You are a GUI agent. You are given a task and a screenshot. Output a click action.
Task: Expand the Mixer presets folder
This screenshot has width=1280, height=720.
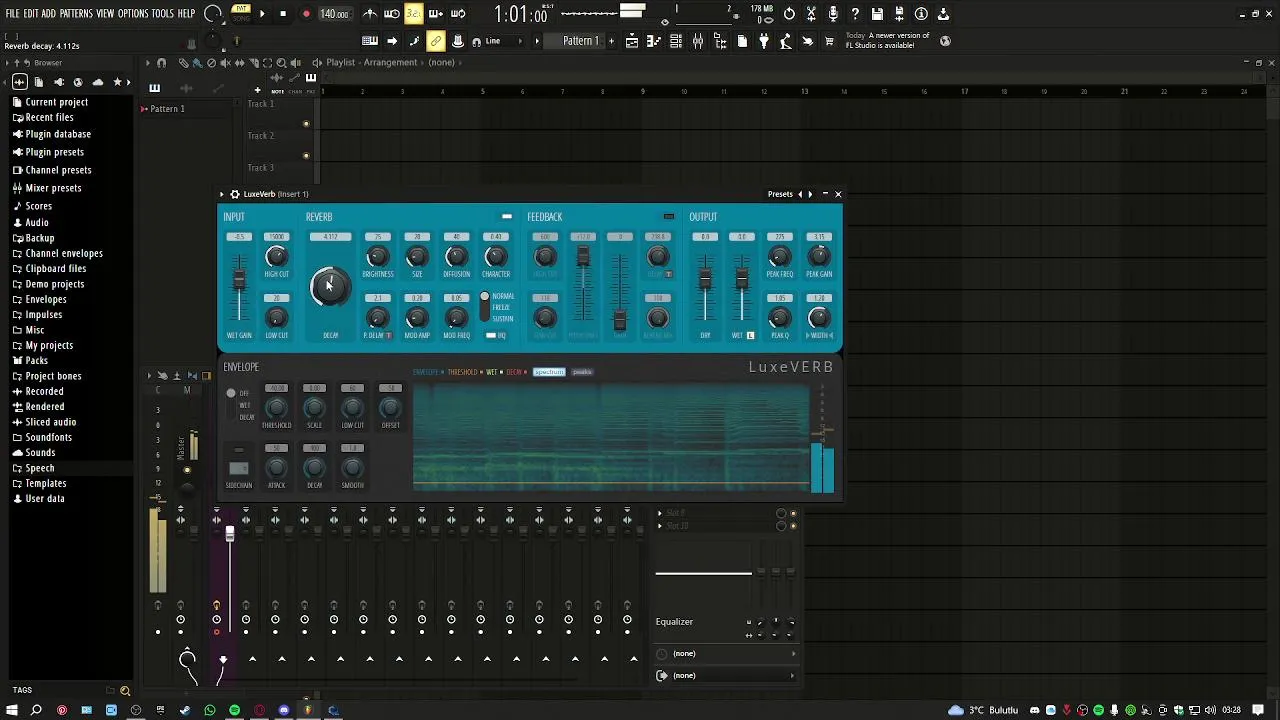53,188
